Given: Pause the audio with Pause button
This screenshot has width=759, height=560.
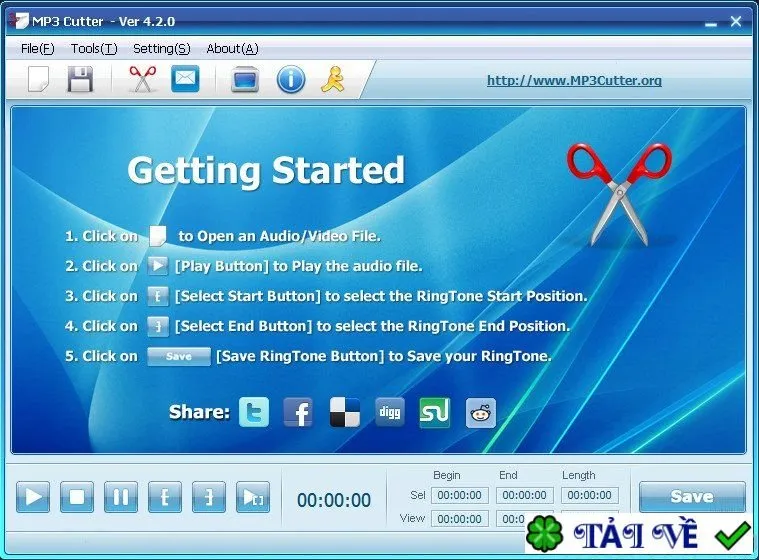Looking at the screenshot, I should [x=121, y=497].
